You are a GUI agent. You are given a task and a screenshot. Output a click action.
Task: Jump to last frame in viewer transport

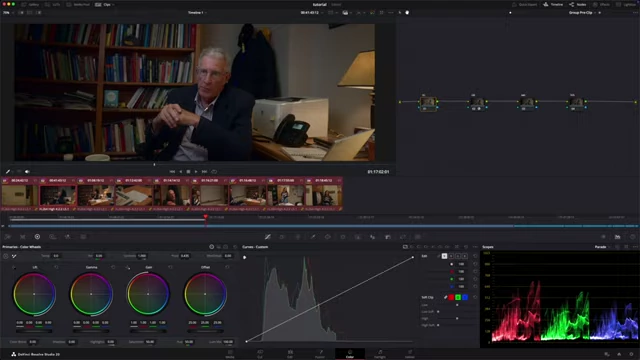(204, 172)
